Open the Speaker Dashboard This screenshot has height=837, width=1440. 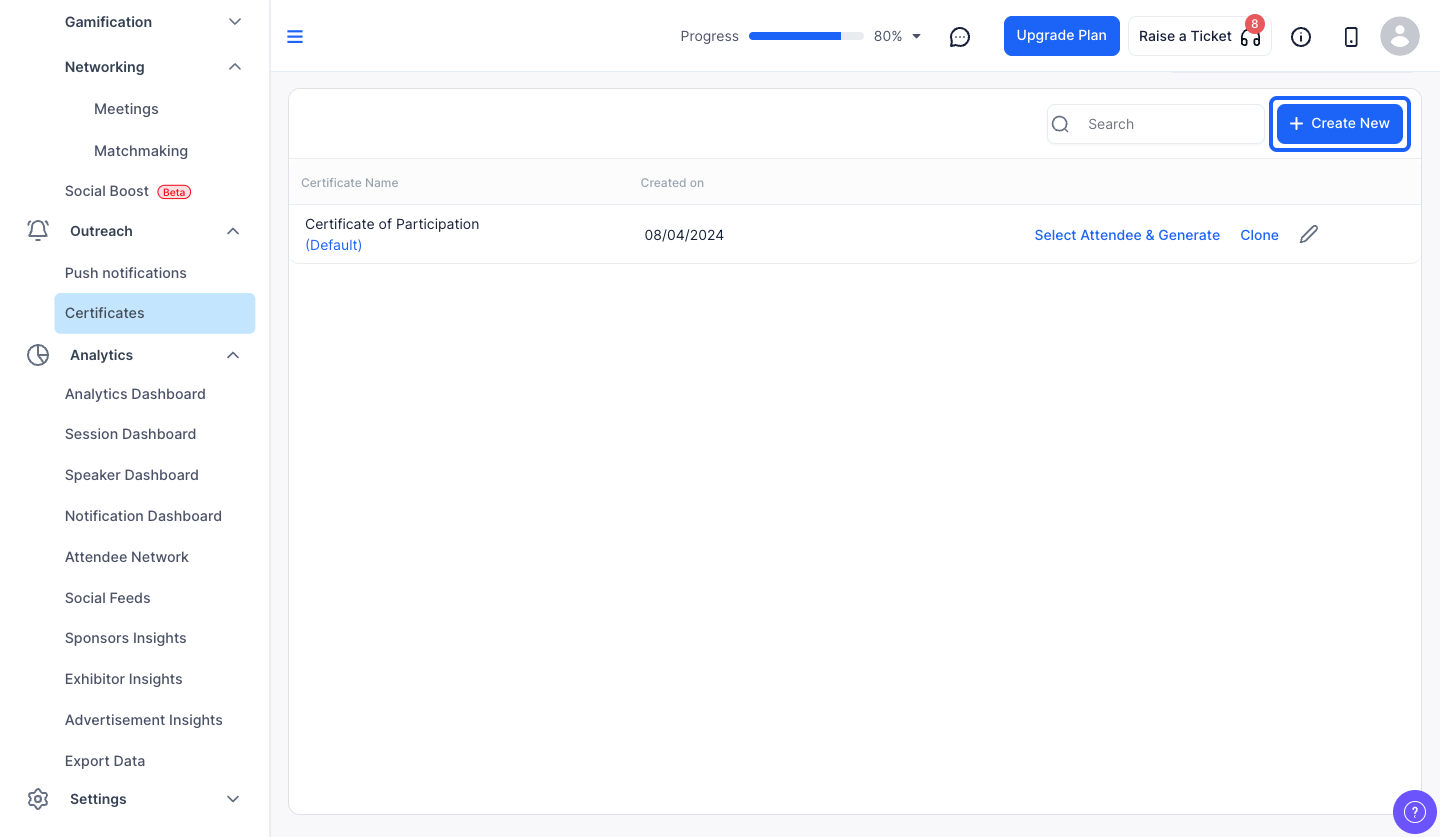pos(132,475)
